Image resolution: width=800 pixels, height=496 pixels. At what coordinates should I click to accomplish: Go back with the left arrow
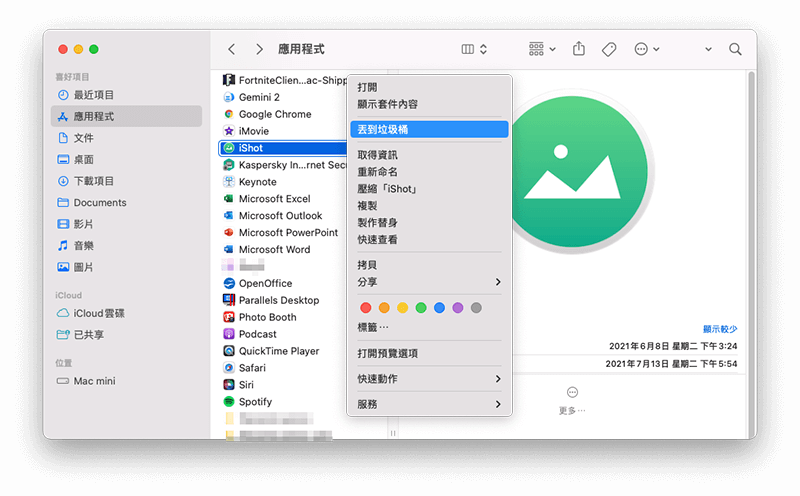click(x=232, y=49)
